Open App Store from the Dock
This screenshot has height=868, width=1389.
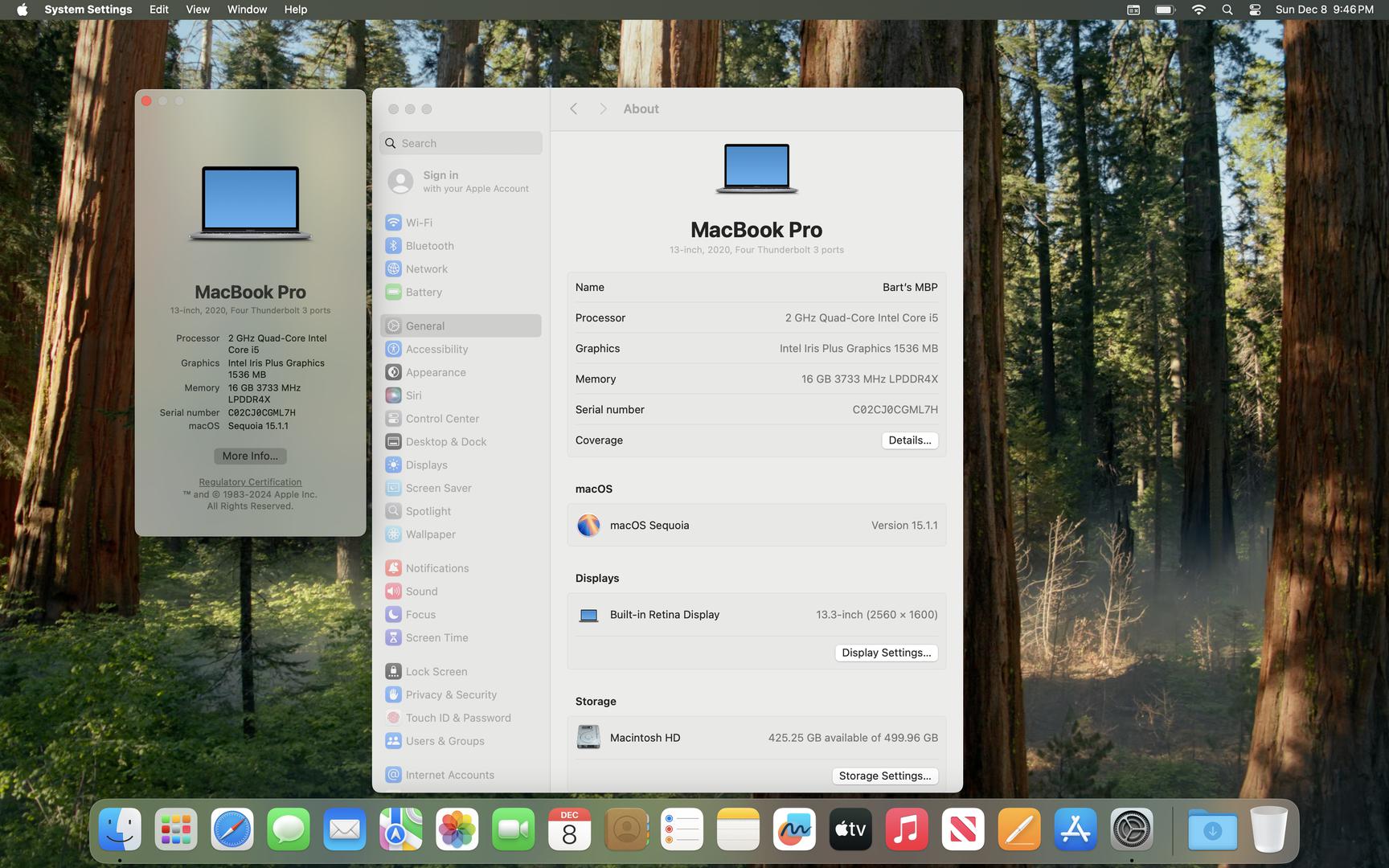click(x=1076, y=829)
